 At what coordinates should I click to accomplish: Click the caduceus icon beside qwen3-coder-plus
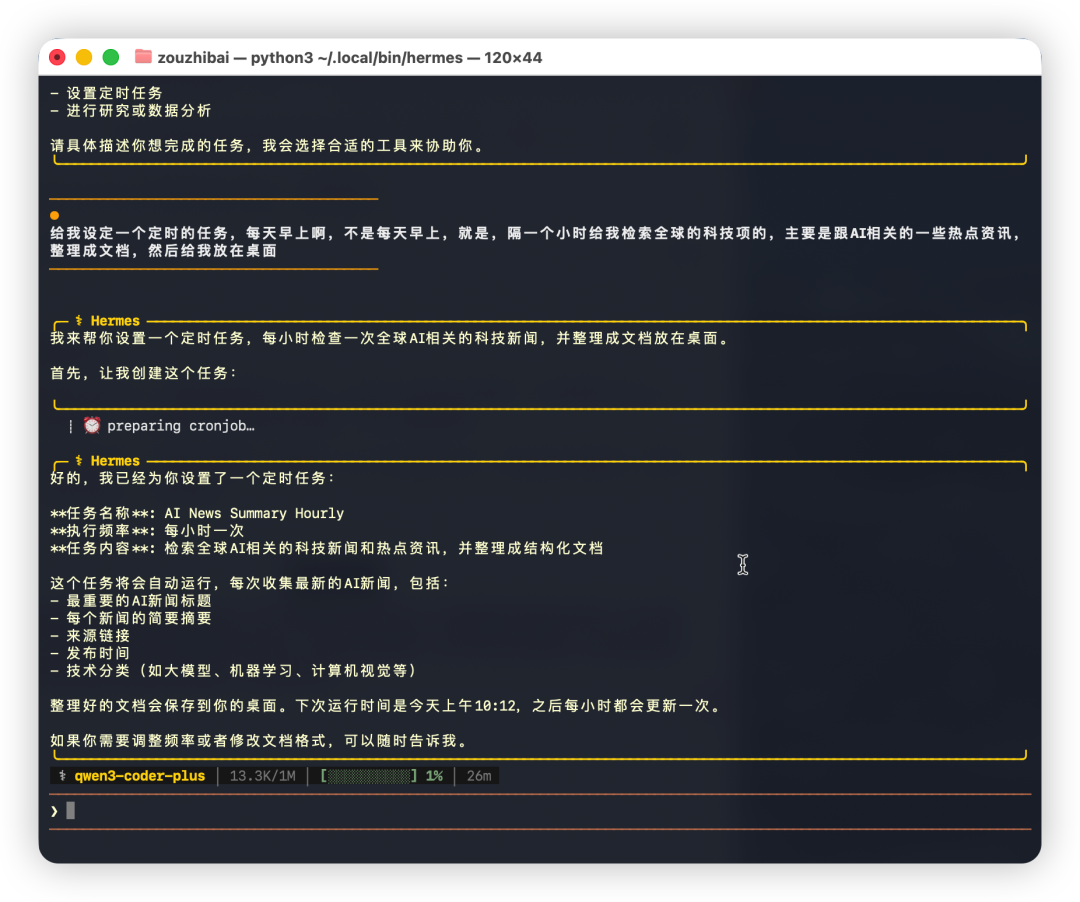point(63,776)
